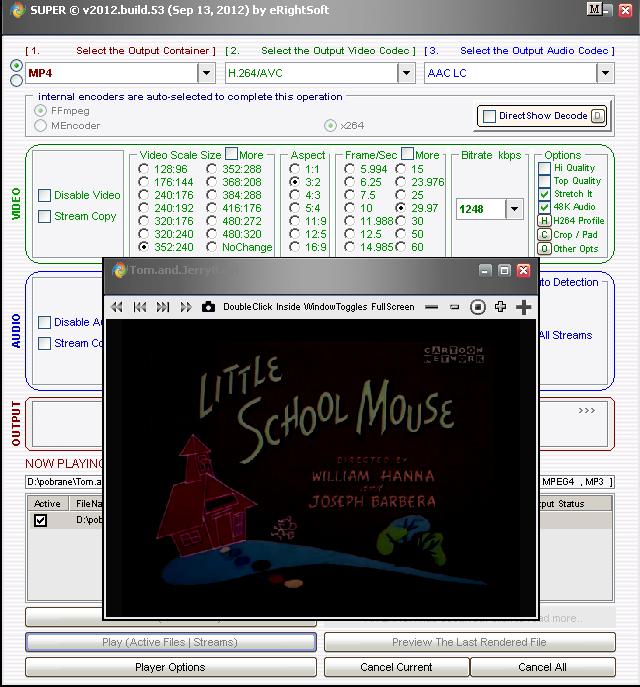
Task: Click the large minus icon in player
Action: click(431, 307)
